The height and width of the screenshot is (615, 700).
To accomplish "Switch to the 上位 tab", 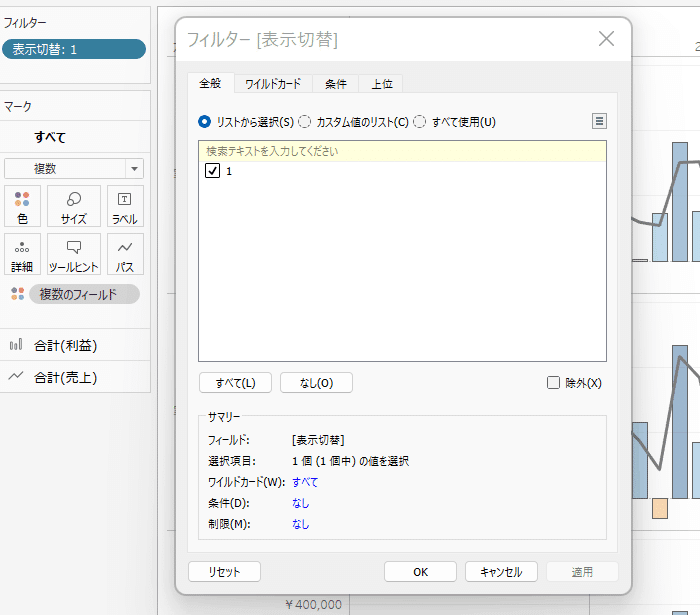I will point(382,83).
